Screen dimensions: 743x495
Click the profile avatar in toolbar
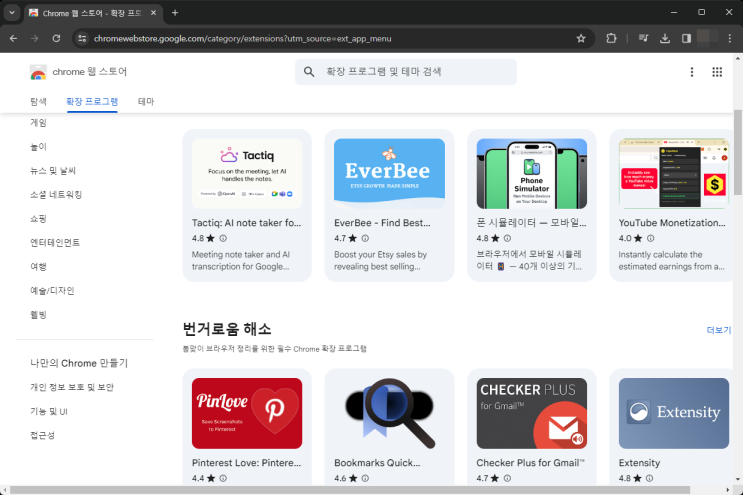tap(707, 37)
